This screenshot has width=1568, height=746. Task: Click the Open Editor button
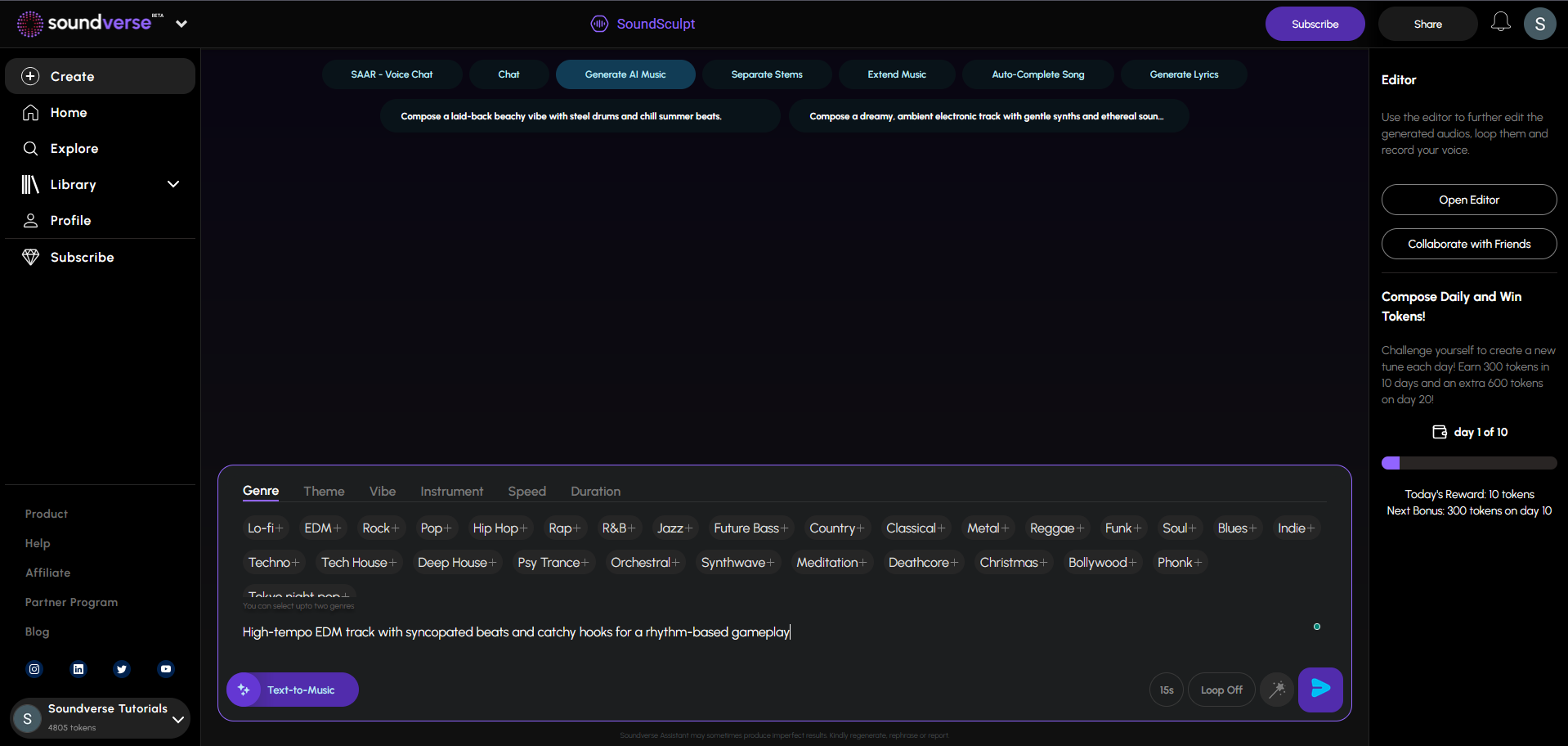1469,200
